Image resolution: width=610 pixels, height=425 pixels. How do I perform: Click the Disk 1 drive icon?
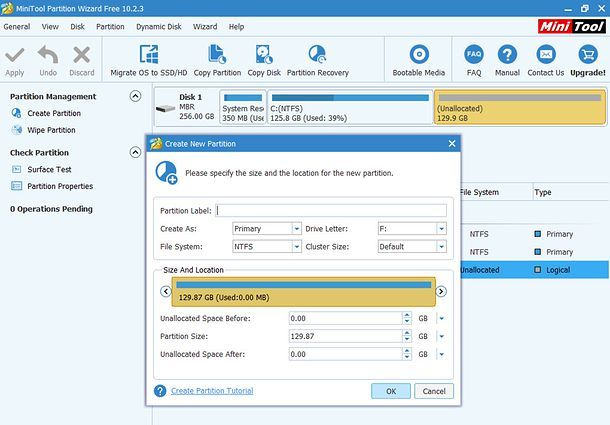[x=166, y=108]
